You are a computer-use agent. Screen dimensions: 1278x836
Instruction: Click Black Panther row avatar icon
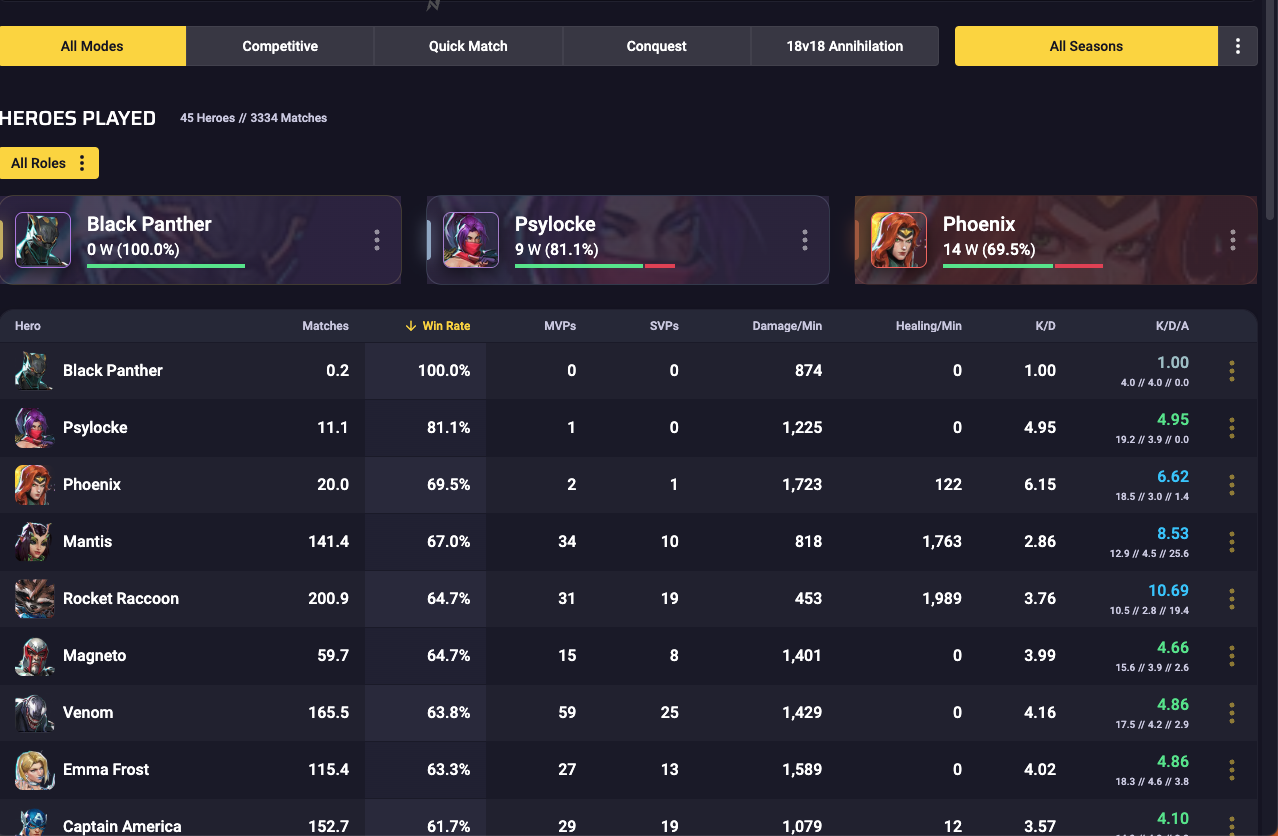(x=34, y=371)
